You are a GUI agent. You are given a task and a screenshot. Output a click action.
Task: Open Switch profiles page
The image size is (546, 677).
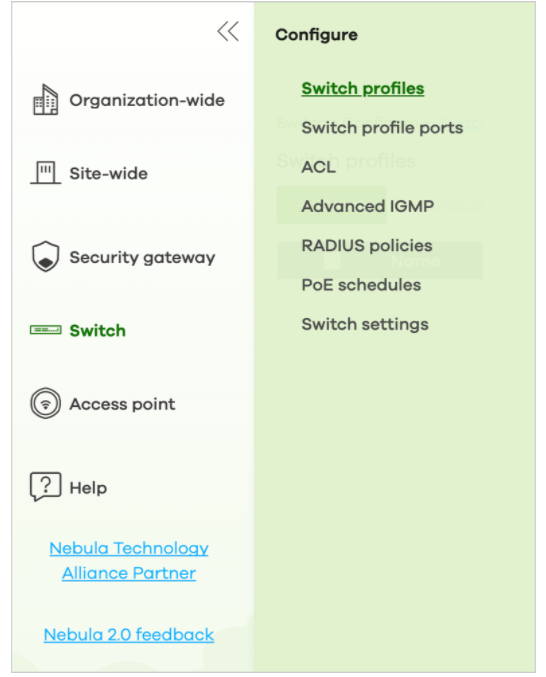pos(363,88)
